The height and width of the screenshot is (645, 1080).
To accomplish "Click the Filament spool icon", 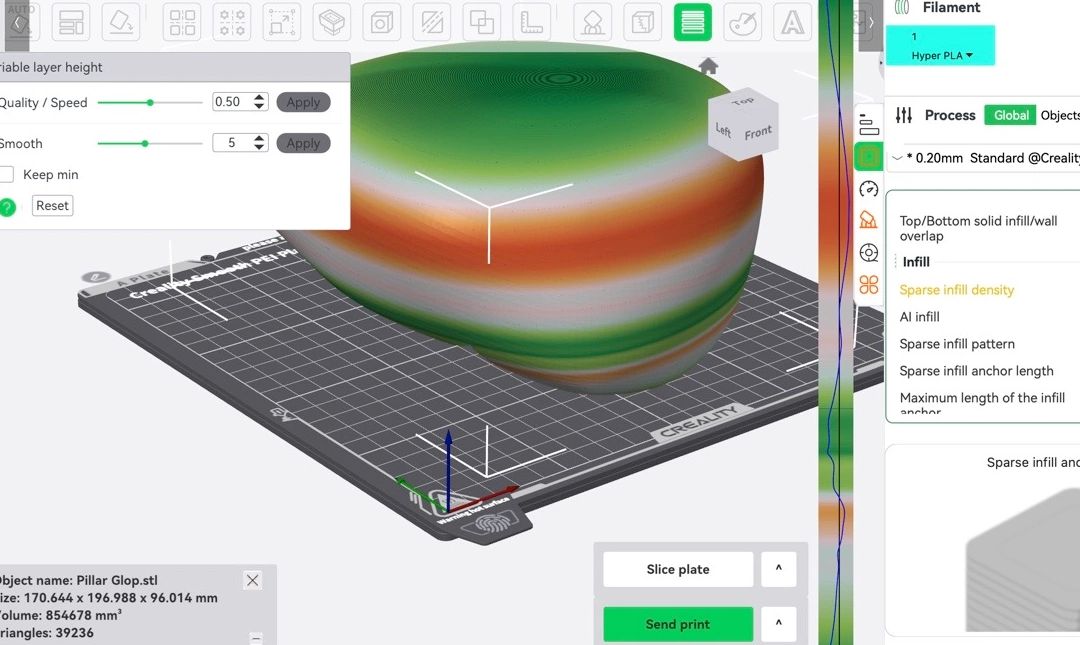I will (902, 8).
